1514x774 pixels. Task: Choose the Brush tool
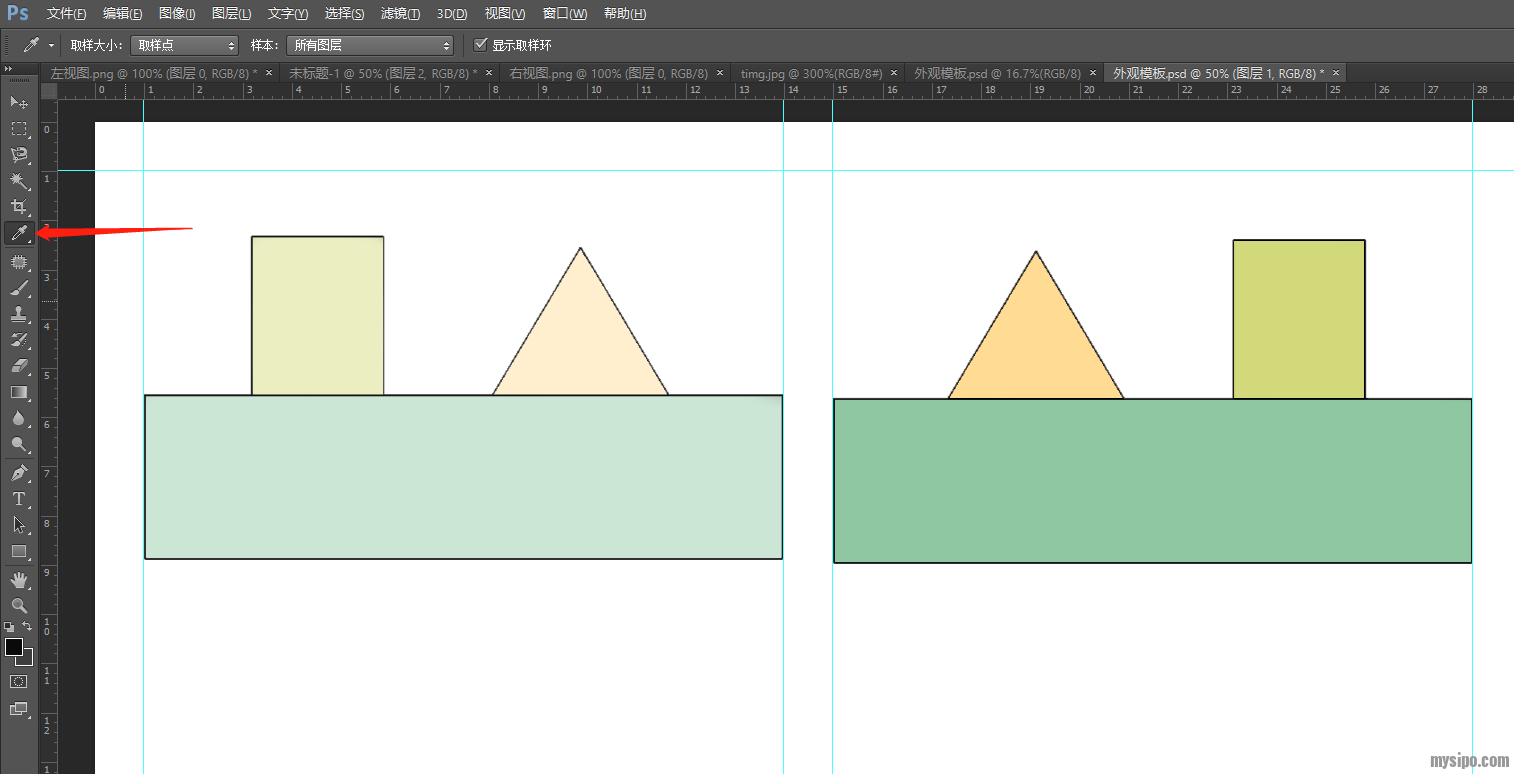(18, 289)
